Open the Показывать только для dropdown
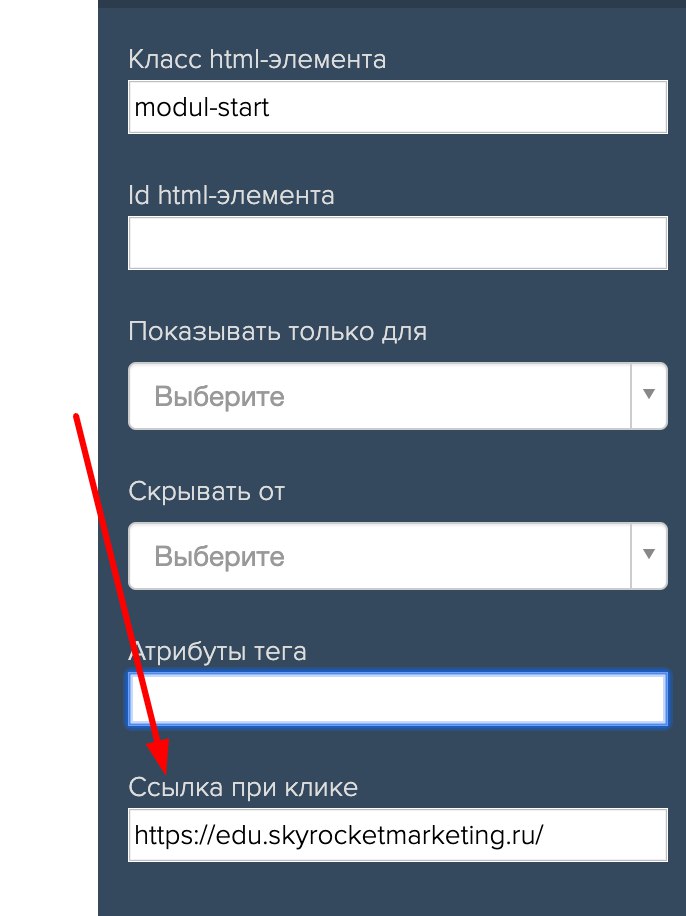 [x=397, y=396]
